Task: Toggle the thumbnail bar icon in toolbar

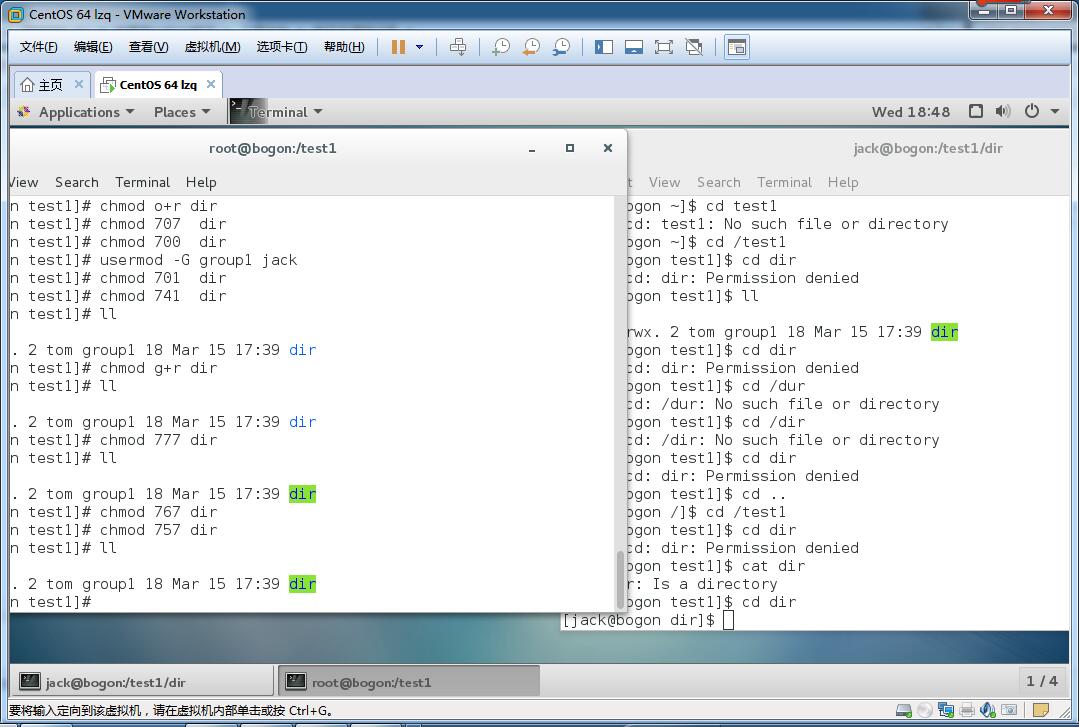Action: click(x=634, y=47)
